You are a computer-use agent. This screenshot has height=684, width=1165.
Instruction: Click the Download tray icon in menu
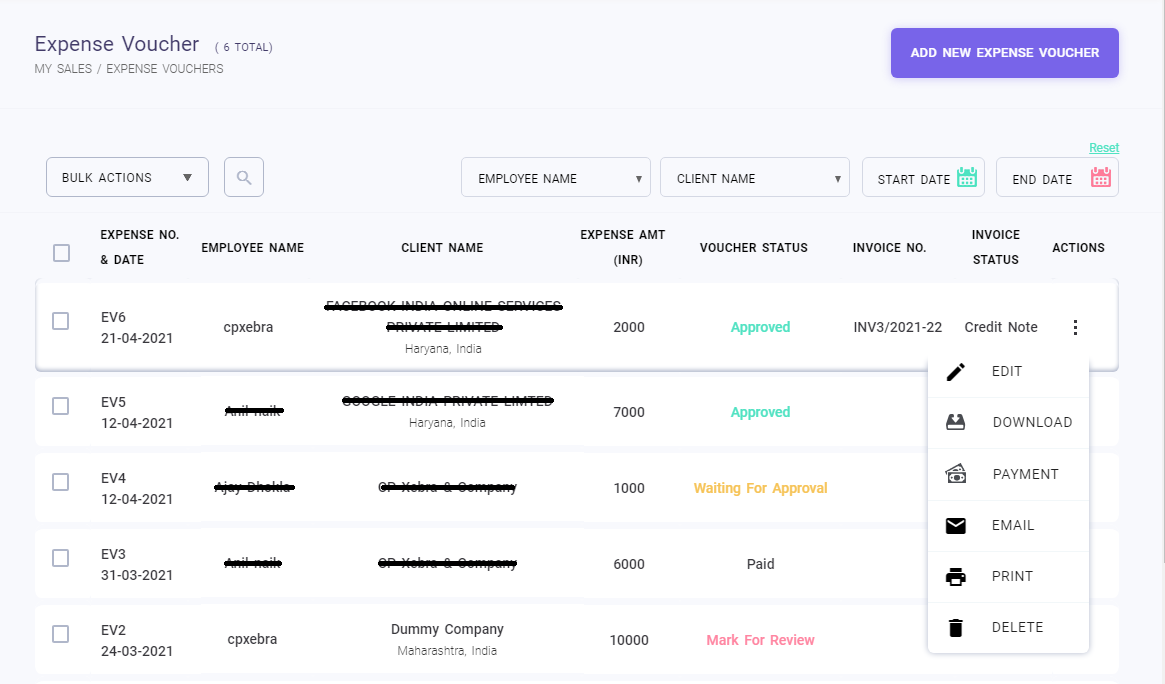point(956,423)
